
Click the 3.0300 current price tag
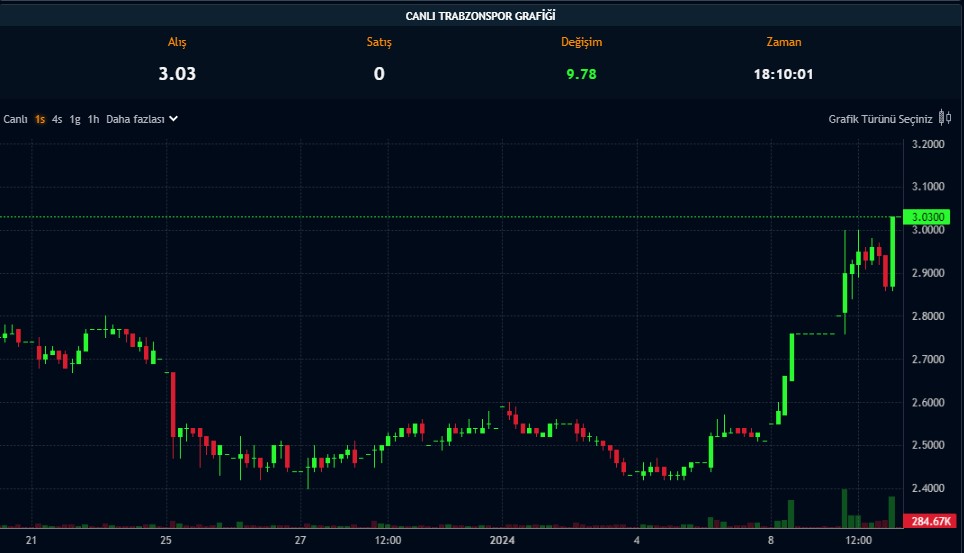tap(926, 217)
